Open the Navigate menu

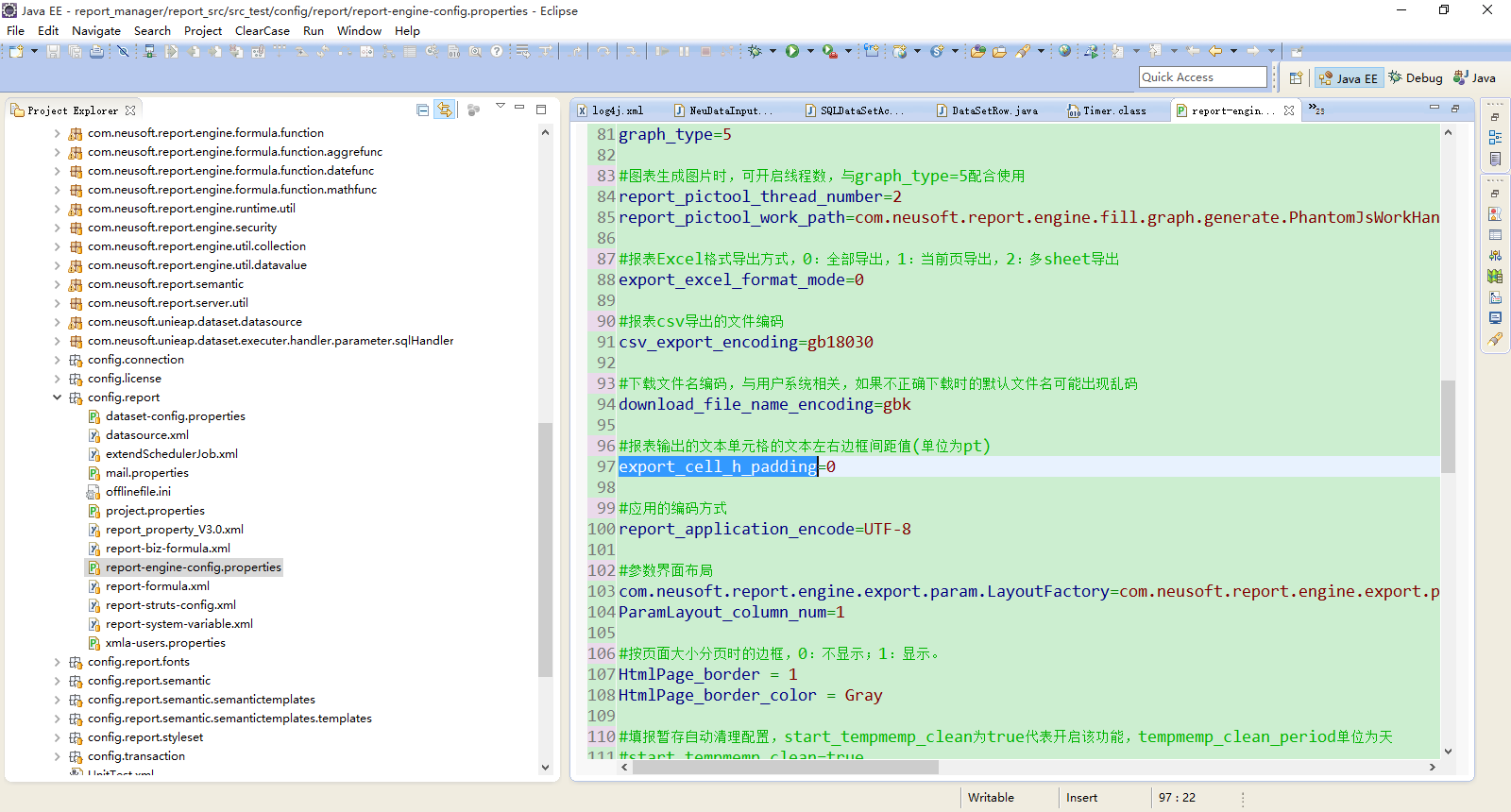pos(96,30)
